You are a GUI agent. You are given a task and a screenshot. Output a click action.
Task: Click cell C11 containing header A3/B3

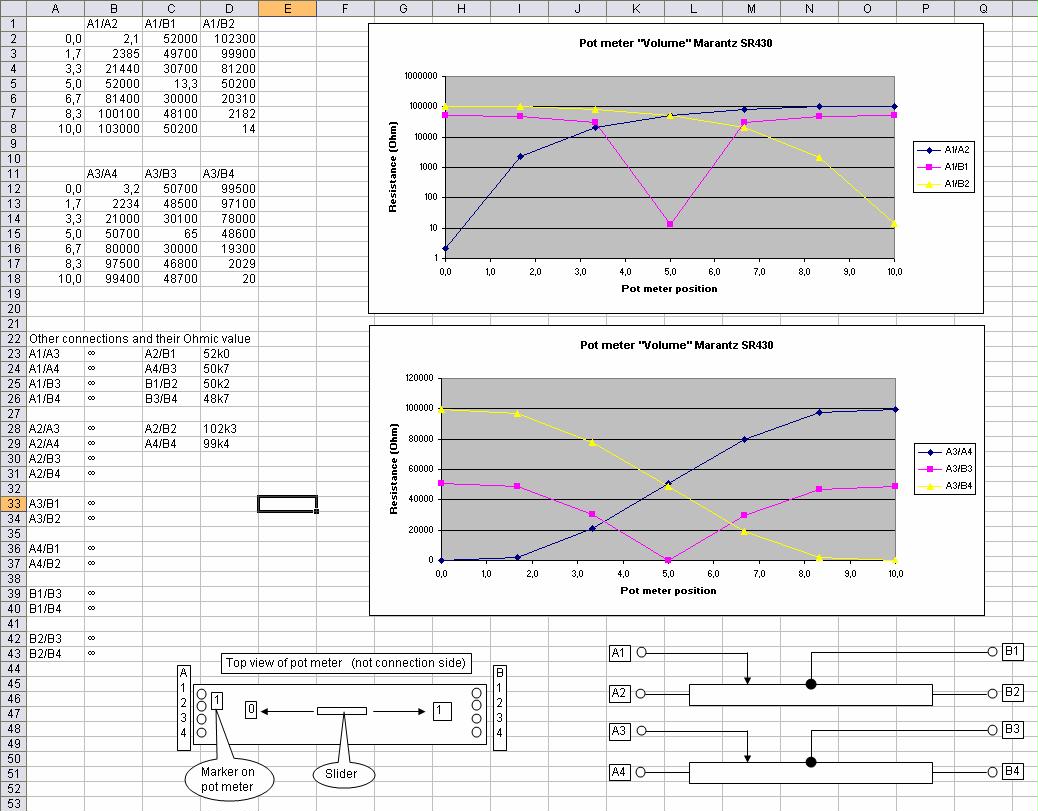coord(171,173)
